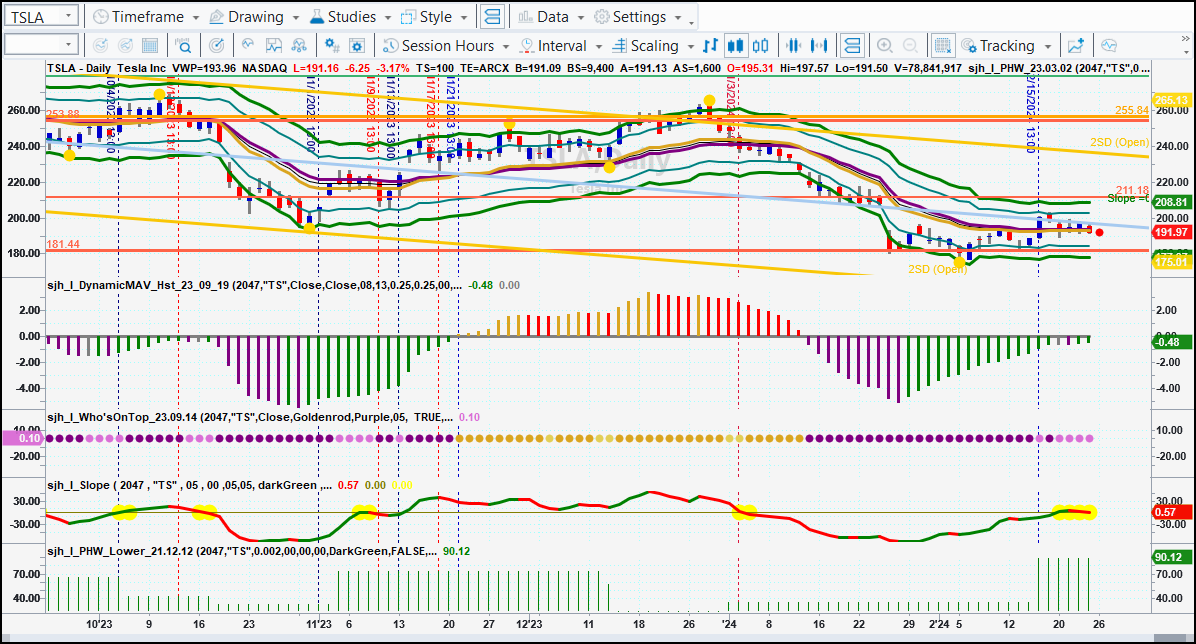
Task: Click the grayed-out chart icon beside the empty combo box
Action: (x=100, y=46)
